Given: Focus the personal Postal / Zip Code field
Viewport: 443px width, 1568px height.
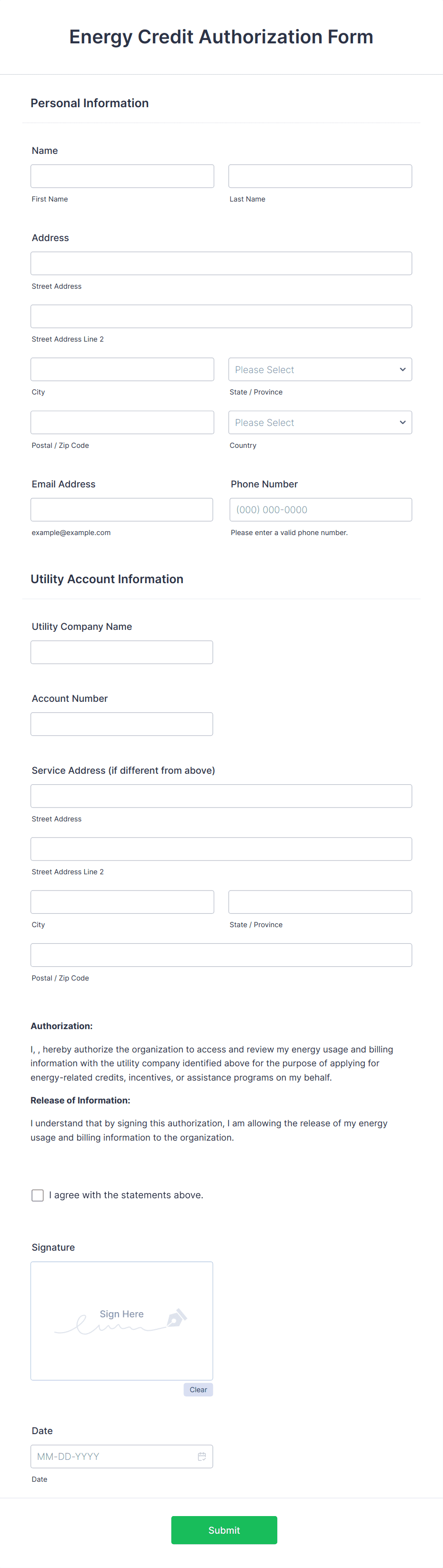Looking at the screenshot, I should point(122,423).
